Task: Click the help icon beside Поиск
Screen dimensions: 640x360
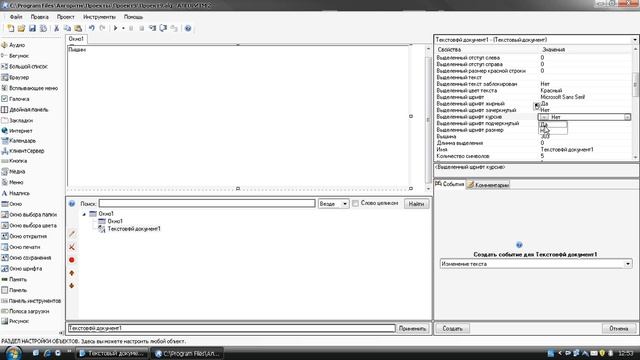Action: (72, 203)
